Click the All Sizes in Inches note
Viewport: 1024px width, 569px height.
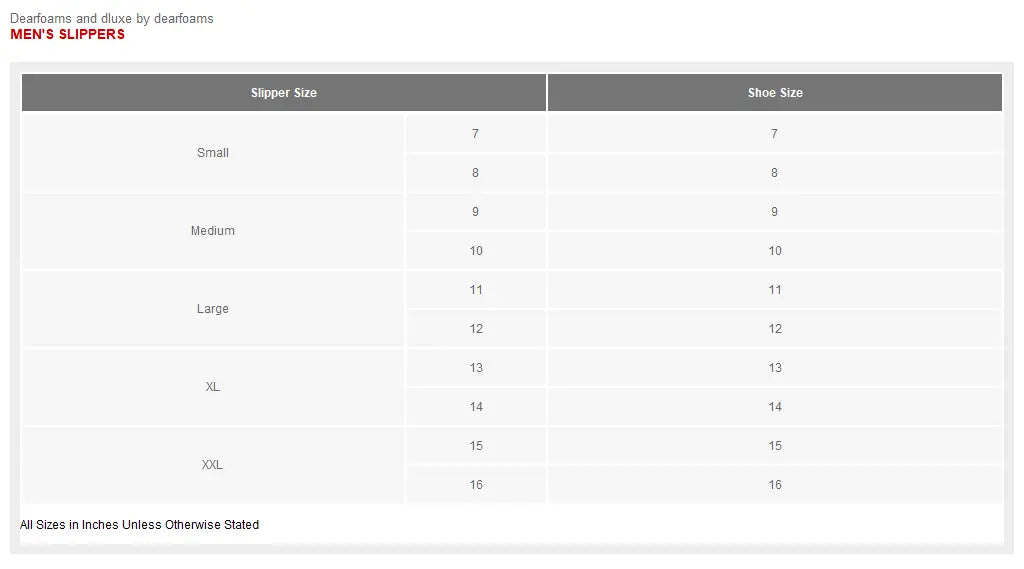[140, 525]
